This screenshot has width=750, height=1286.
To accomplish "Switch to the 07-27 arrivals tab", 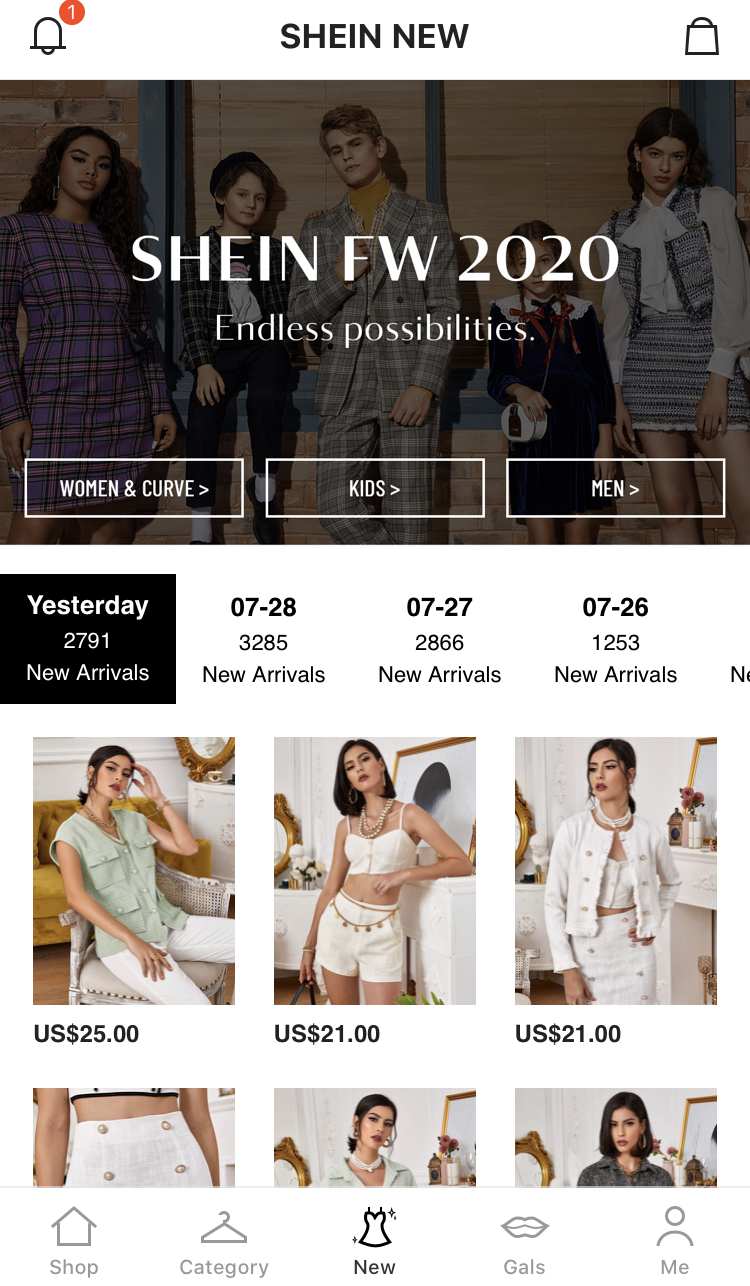I will 440,640.
